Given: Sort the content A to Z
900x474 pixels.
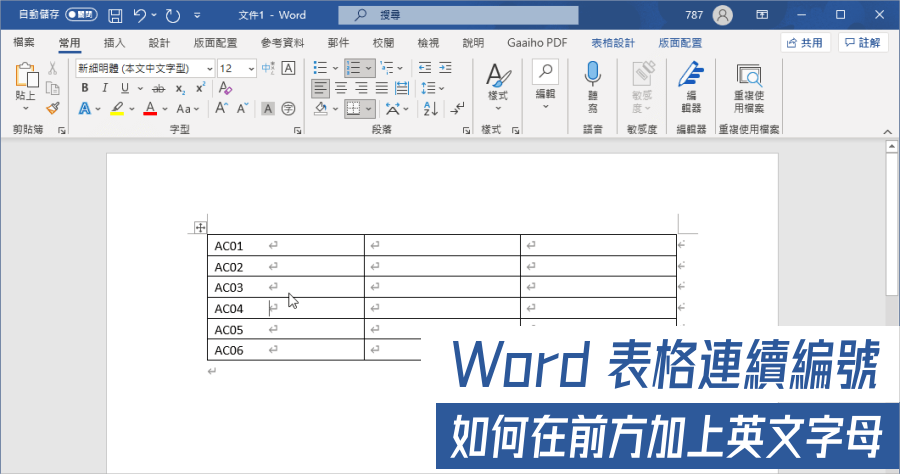Looking at the screenshot, I should pyautogui.click(x=430, y=108).
